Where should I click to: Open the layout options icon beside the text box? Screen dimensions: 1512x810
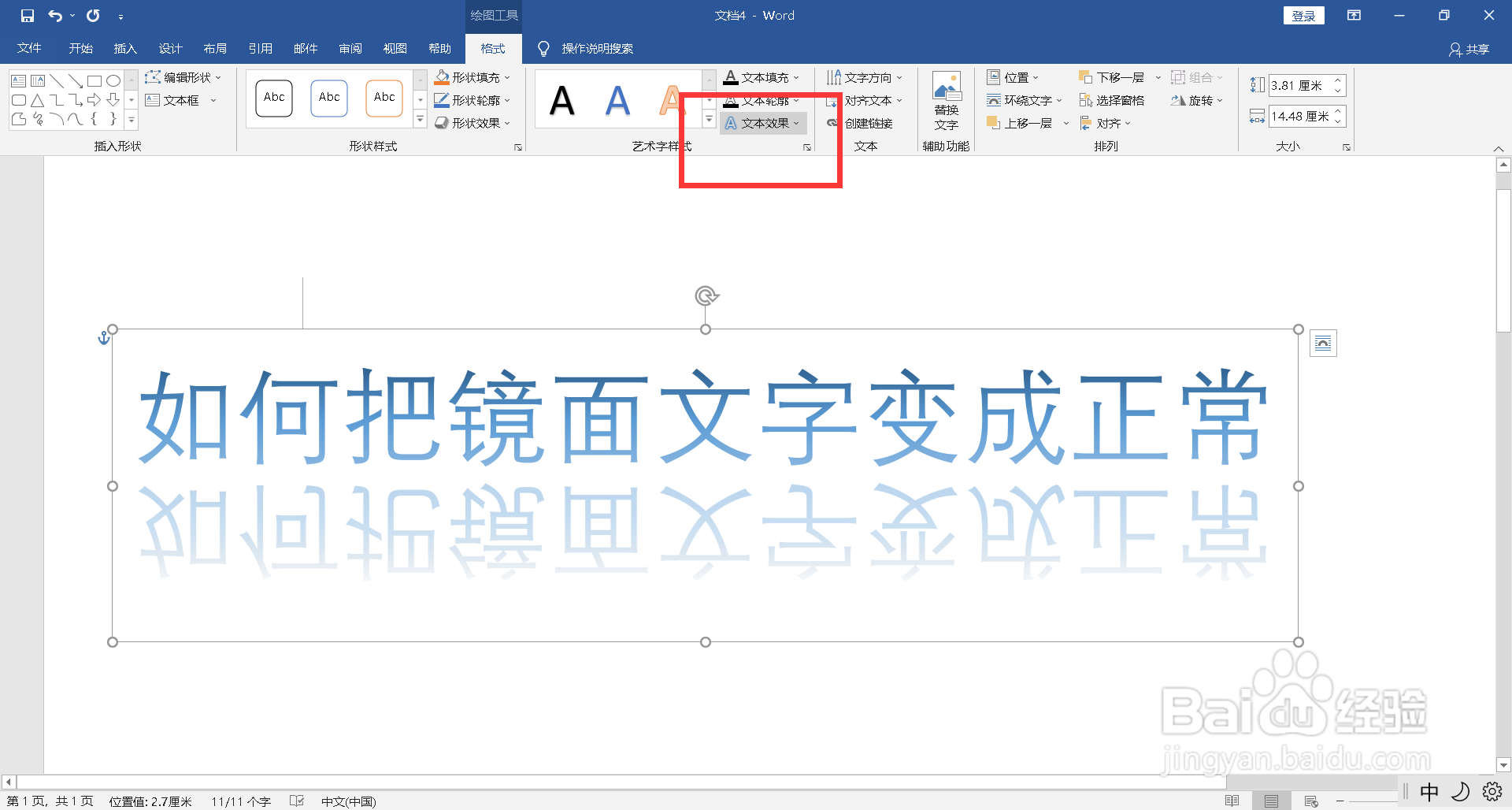click(x=1323, y=343)
